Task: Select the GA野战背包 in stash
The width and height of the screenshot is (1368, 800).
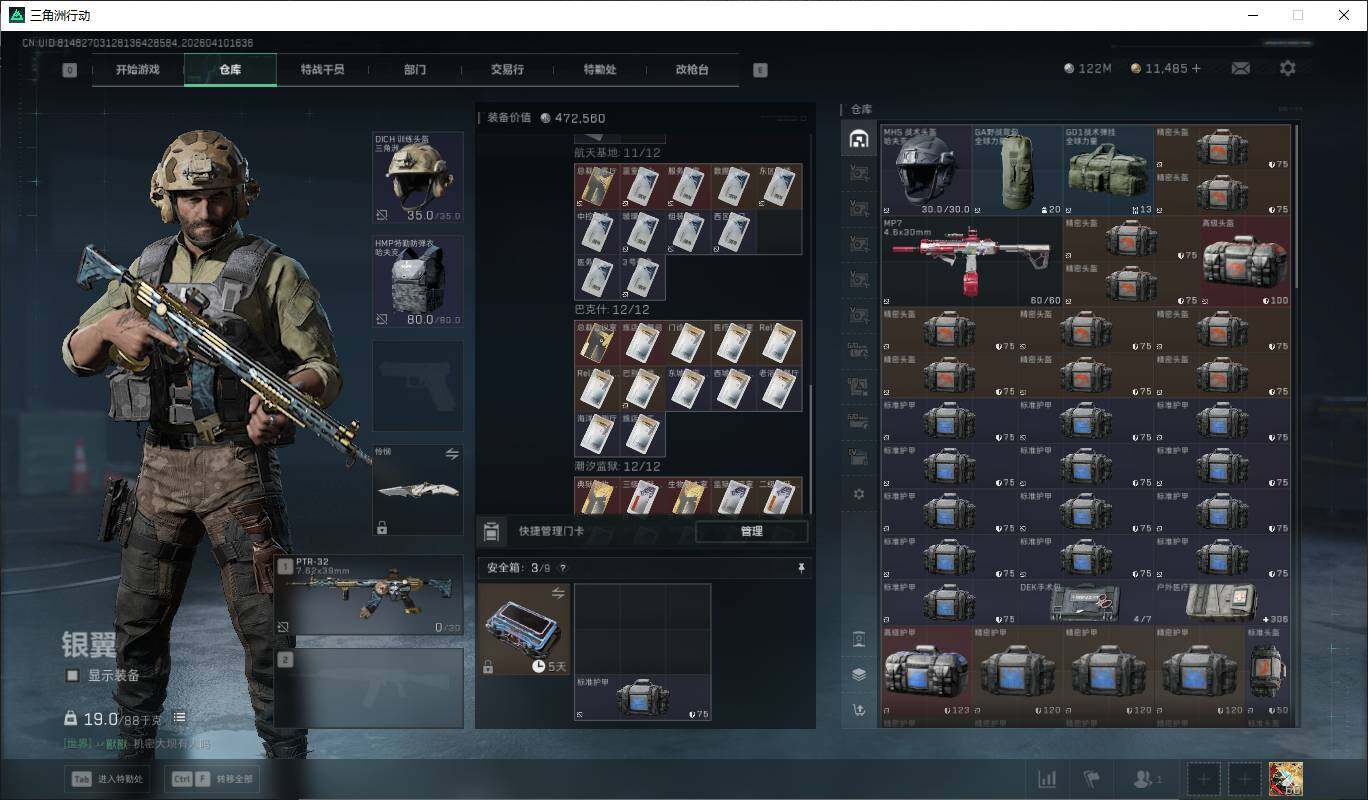Action: [x=1017, y=169]
